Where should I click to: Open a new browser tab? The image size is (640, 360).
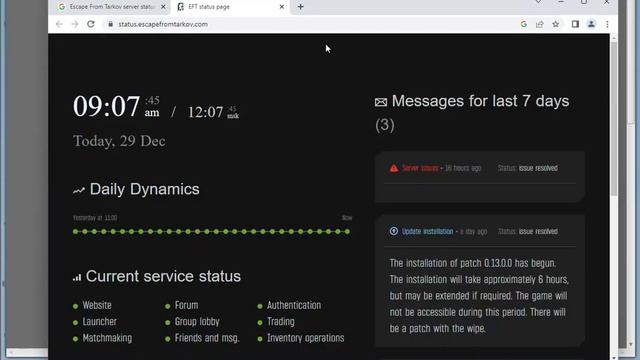coord(300,7)
